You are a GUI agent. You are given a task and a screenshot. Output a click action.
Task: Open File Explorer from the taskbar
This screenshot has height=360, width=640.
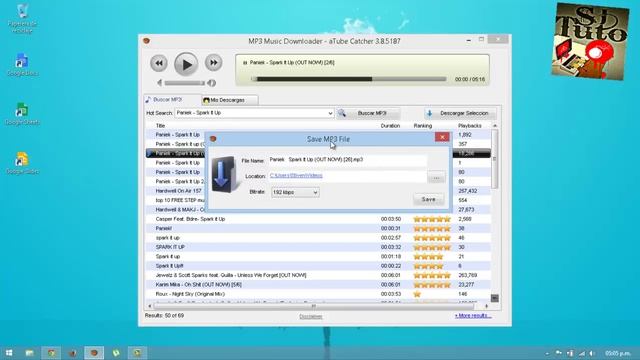click(30, 353)
